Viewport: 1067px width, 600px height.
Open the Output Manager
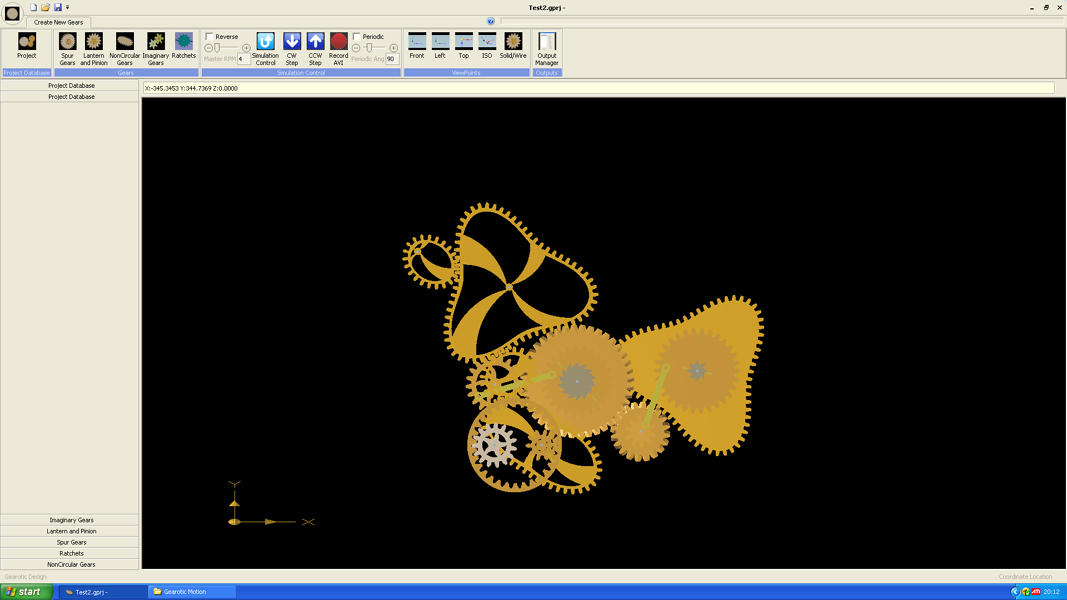(x=547, y=48)
